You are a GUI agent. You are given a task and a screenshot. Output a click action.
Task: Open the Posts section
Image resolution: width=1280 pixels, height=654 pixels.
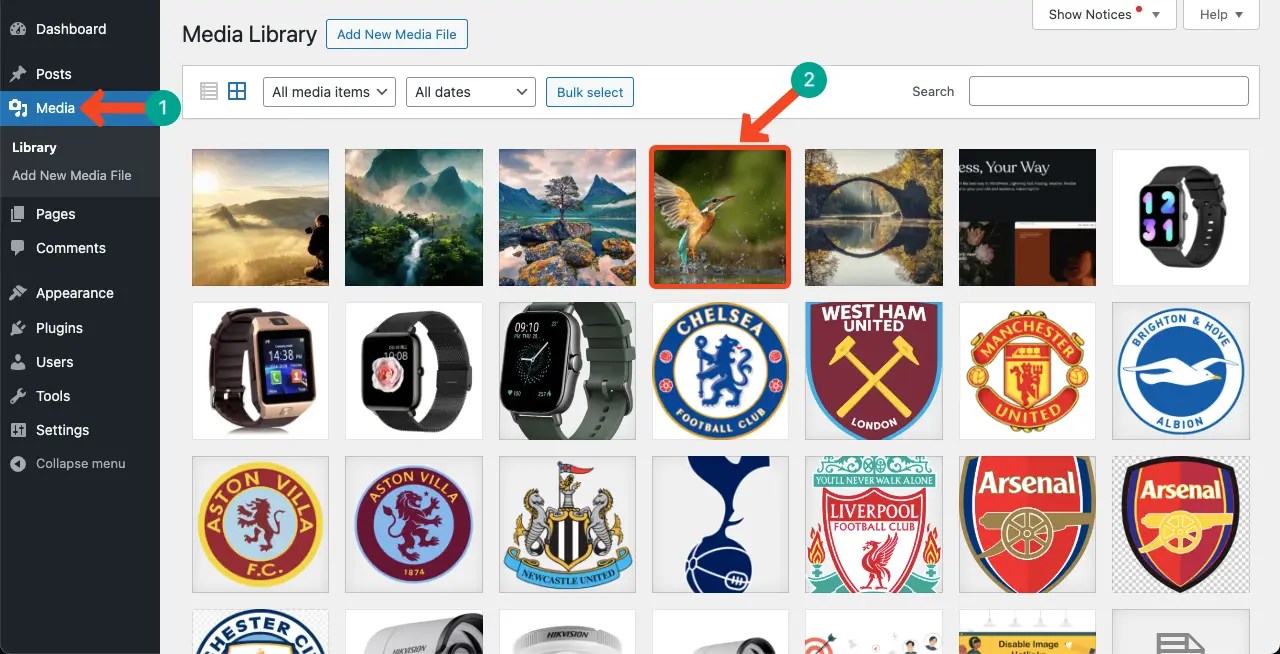coord(57,74)
